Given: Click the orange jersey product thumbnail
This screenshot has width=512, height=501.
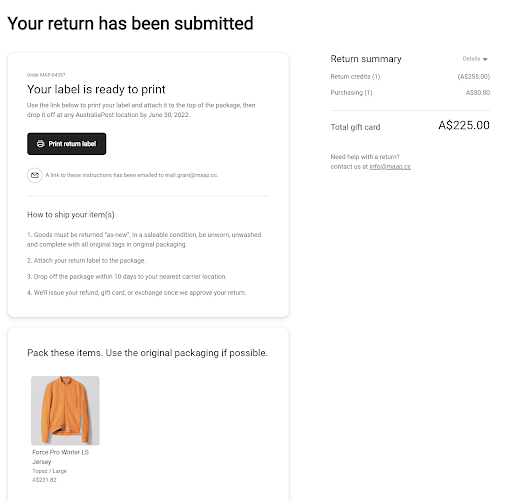Looking at the screenshot, I should click(x=65, y=410).
